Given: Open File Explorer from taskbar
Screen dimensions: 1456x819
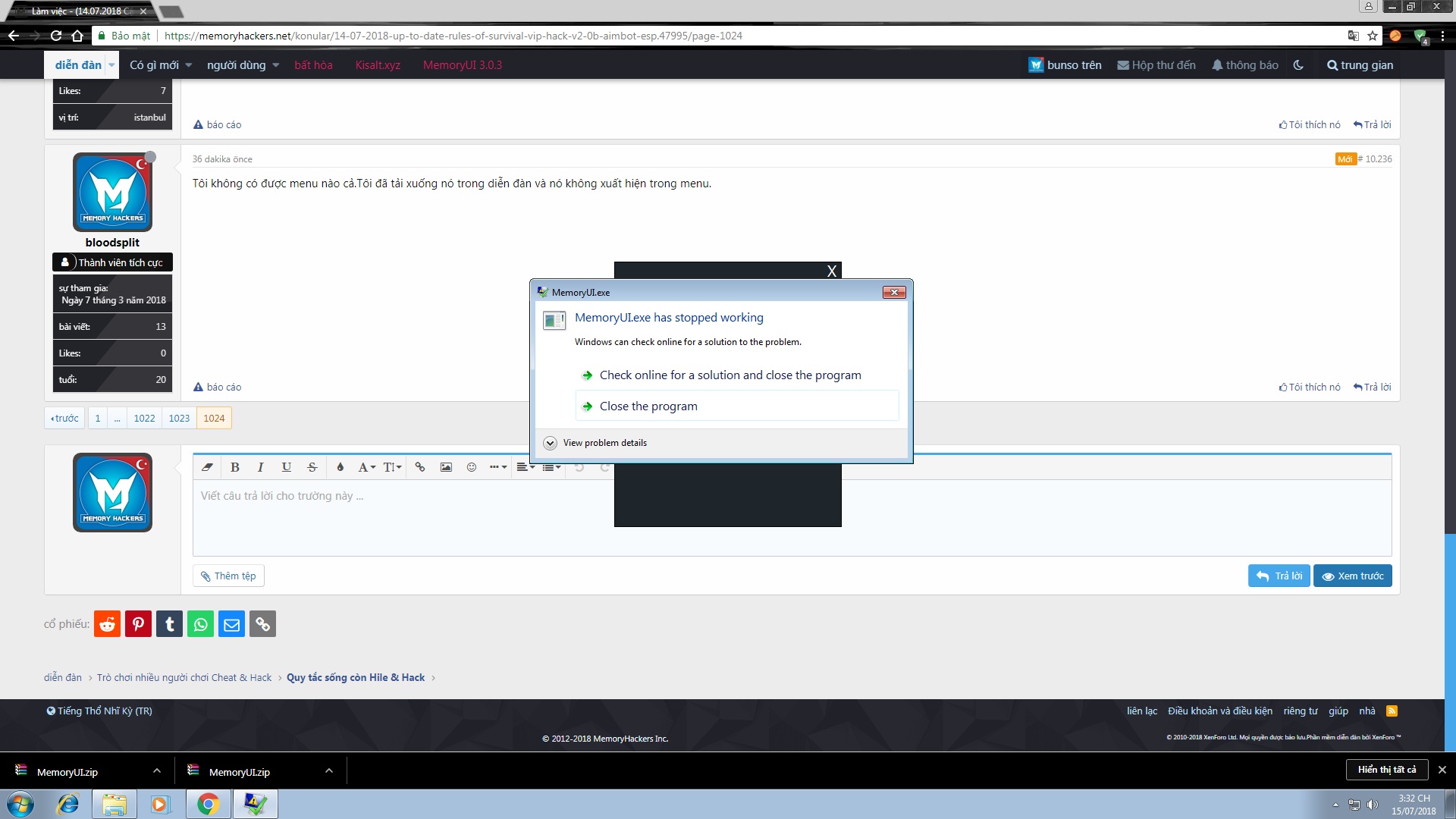Looking at the screenshot, I should coord(115,804).
